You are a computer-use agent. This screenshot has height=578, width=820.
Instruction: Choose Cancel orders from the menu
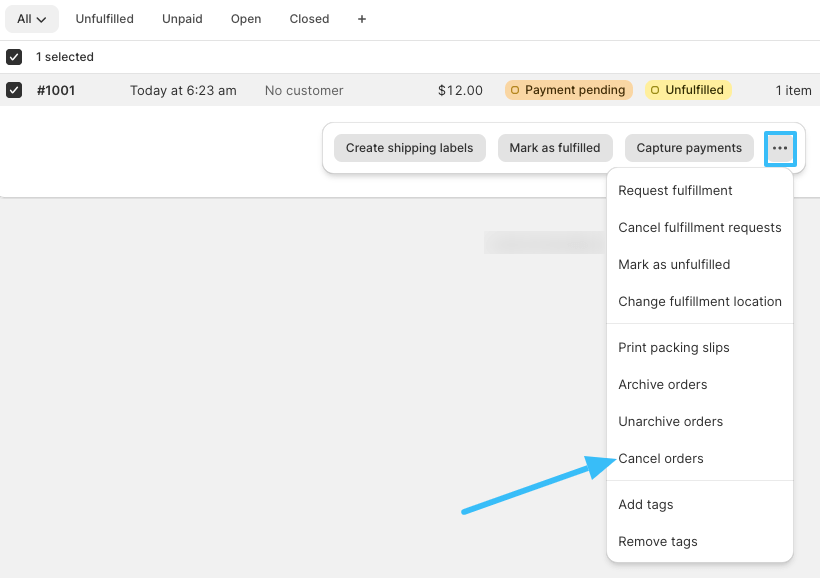tap(661, 458)
